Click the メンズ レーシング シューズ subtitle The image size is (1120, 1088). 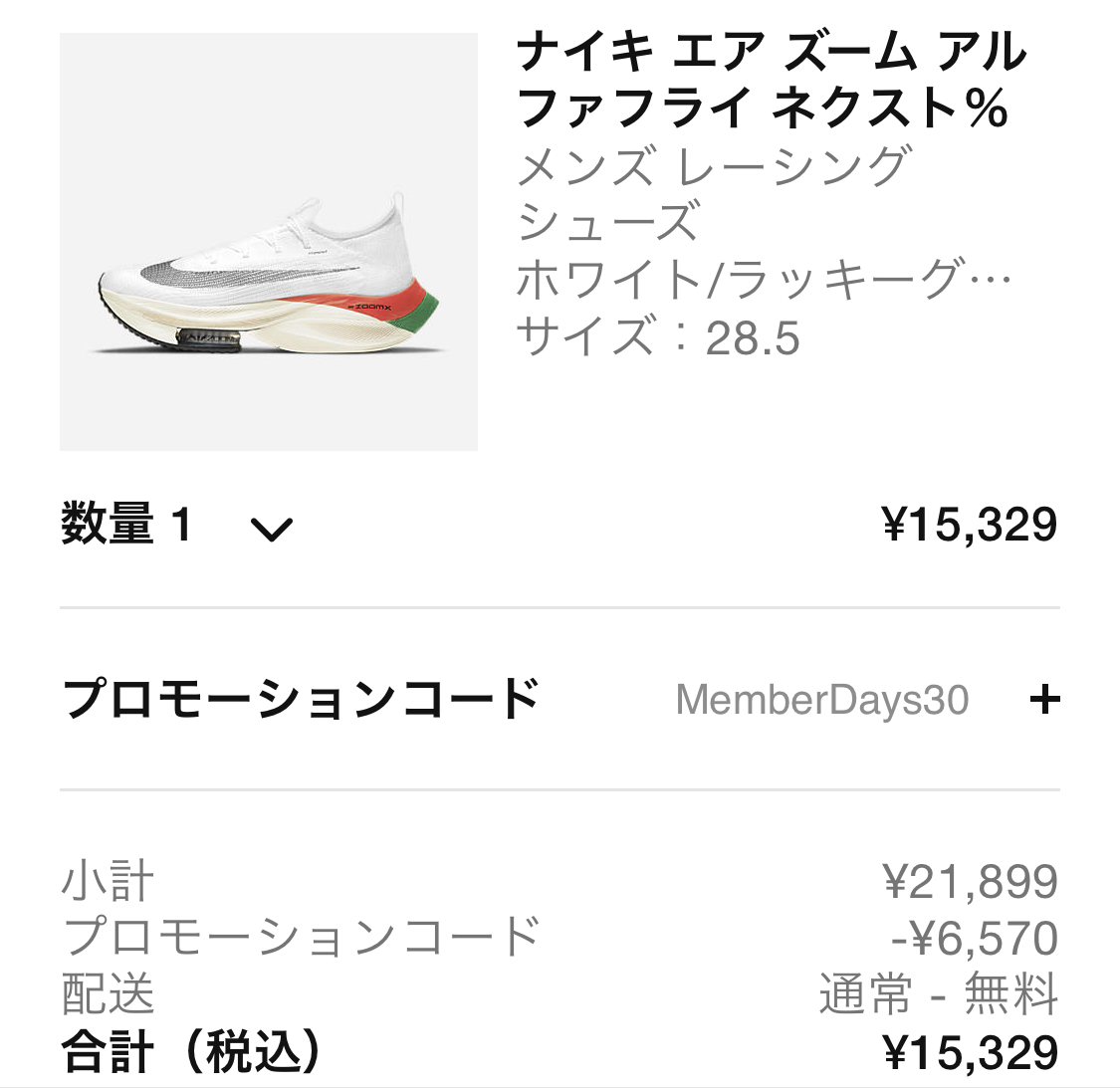713,193
